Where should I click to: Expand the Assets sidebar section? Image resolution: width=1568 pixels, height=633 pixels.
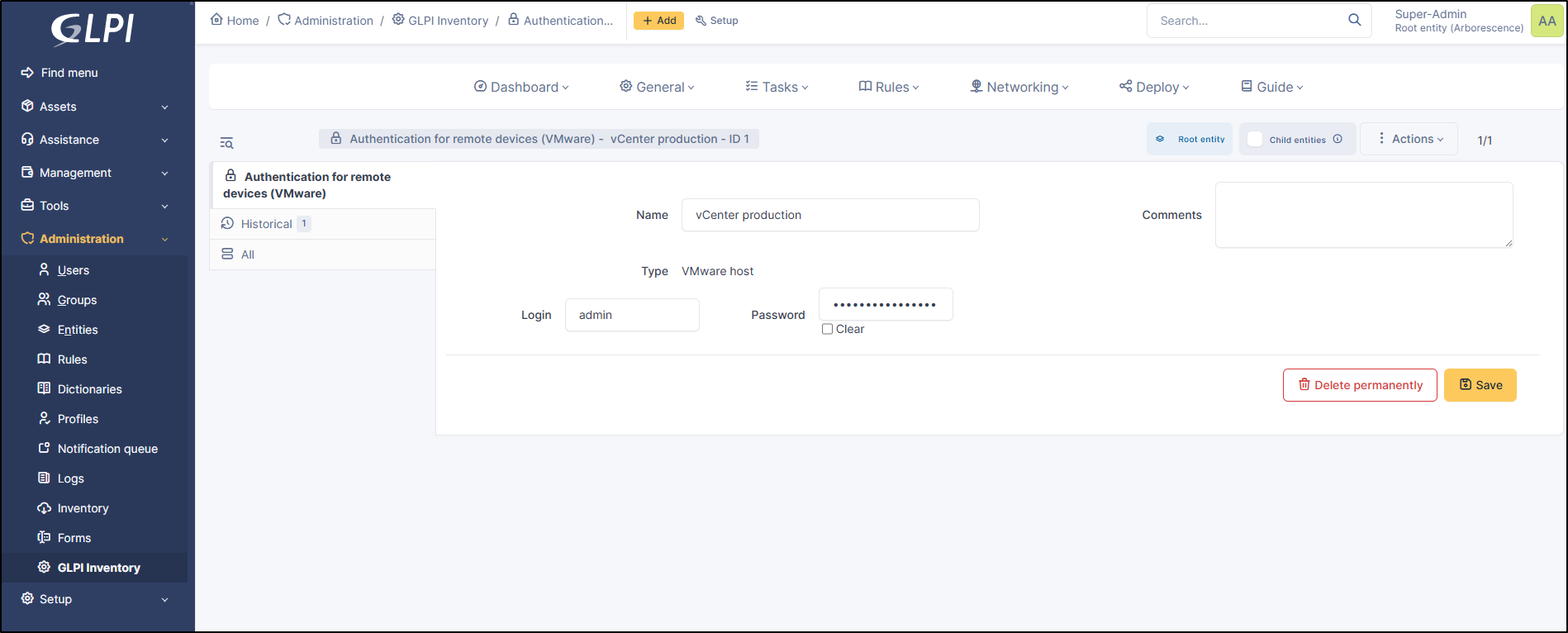pyautogui.click(x=96, y=107)
